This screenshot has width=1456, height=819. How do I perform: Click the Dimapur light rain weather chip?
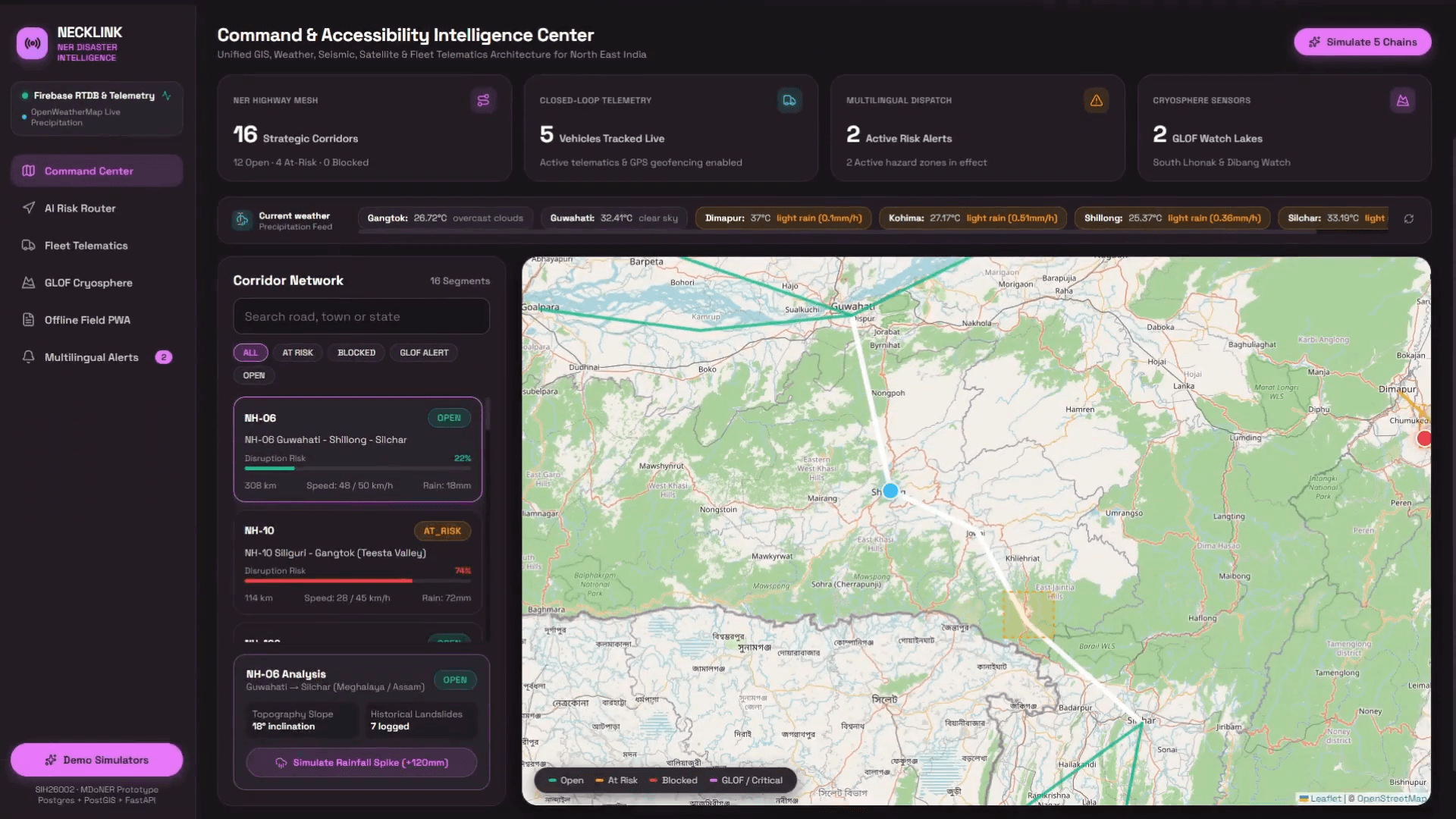tap(783, 218)
